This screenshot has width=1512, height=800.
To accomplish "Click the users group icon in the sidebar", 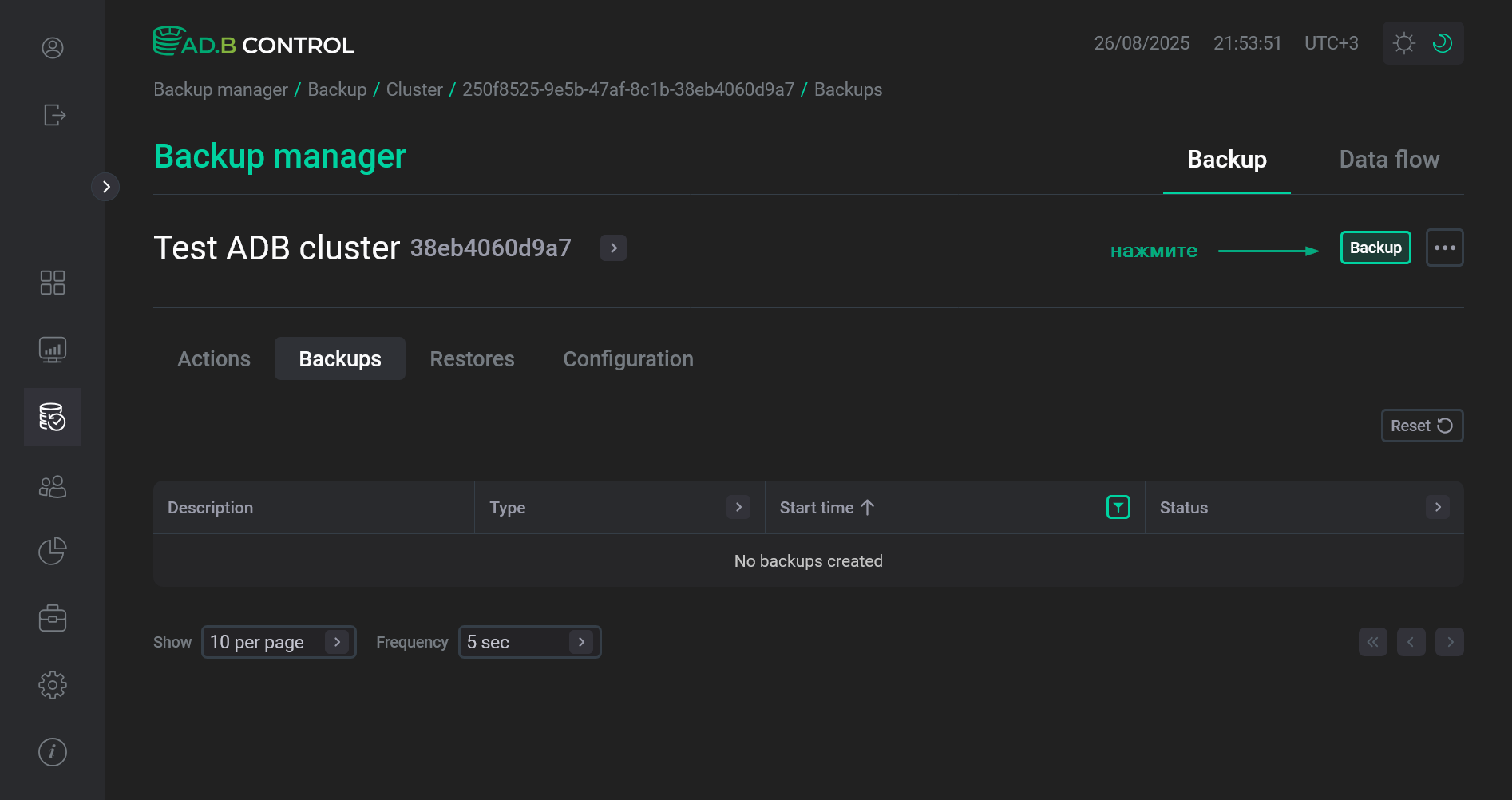I will 52,486.
